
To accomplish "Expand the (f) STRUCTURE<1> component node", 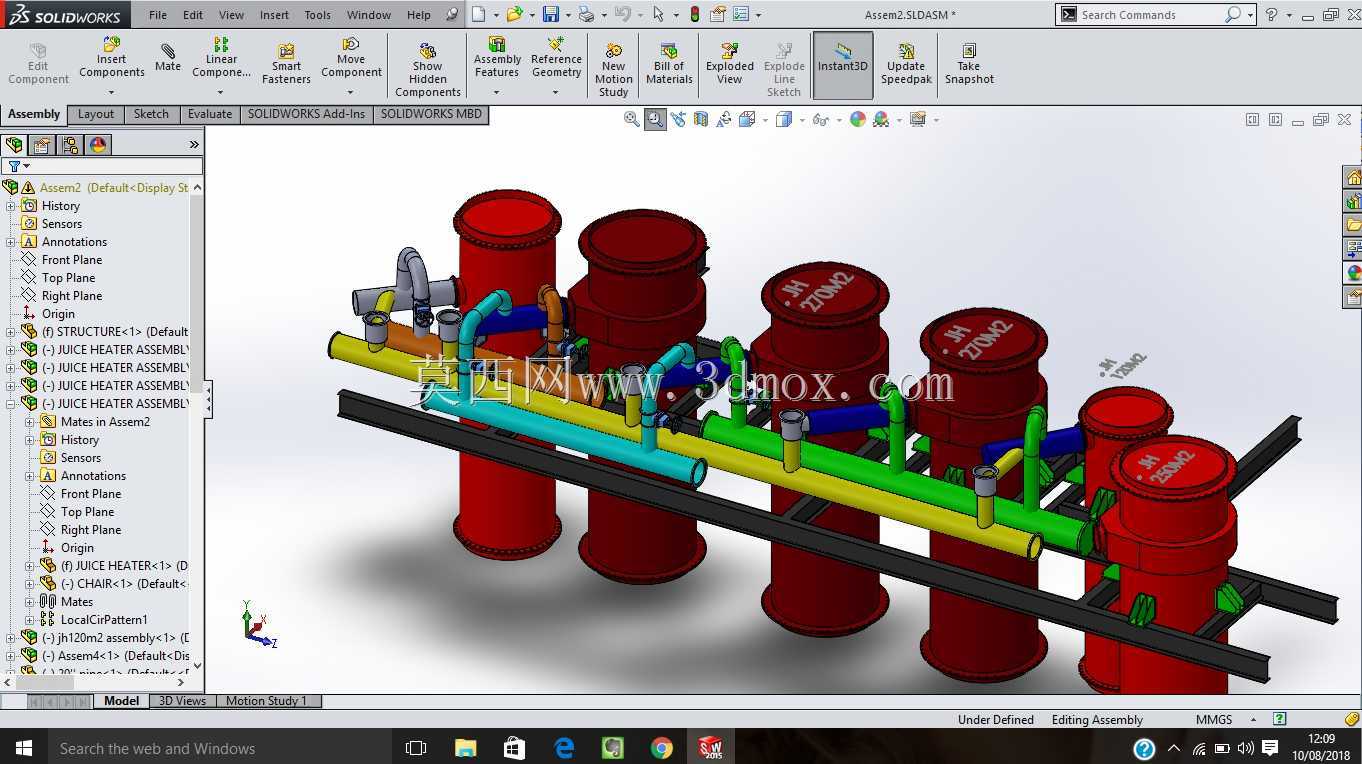I will click(11, 332).
